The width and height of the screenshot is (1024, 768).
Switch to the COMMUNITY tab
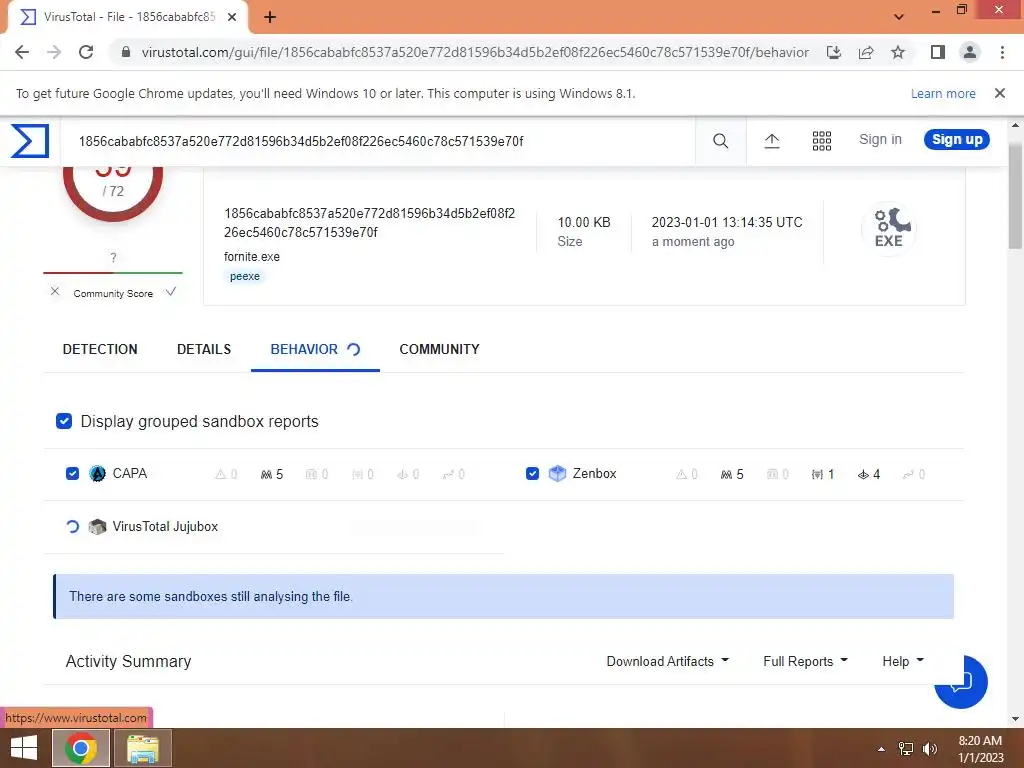point(440,349)
